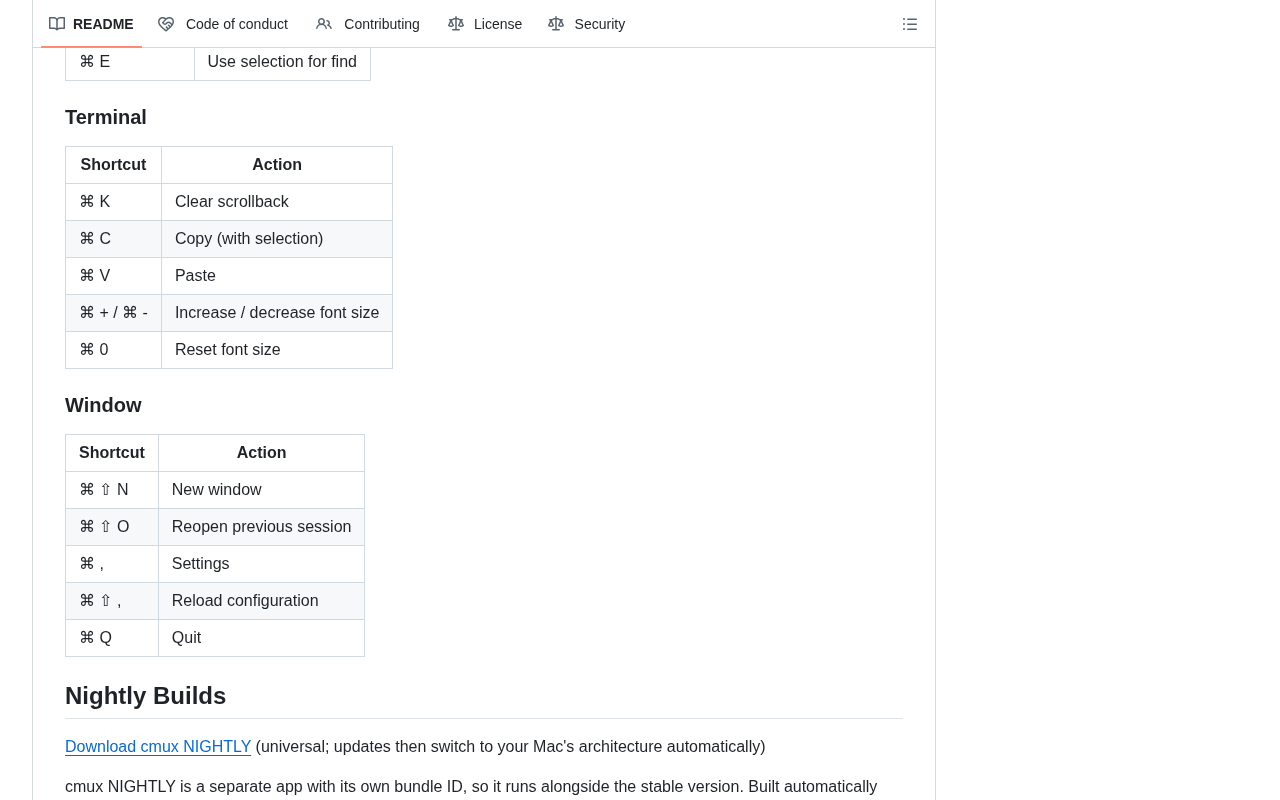Click the '⌘ ⇧ N' shortcut cell
The width and height of the screenshot is (1280, 800).
click(112, 490)
